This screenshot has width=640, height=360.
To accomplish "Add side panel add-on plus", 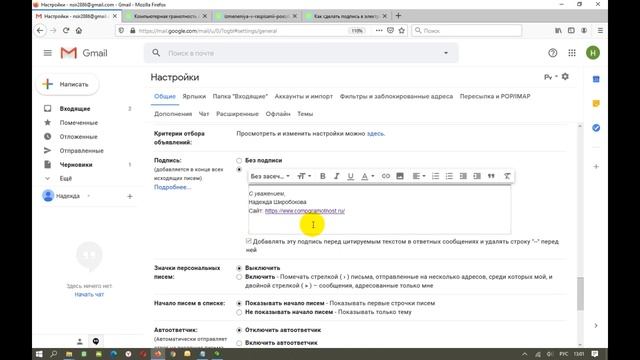I will (x=596, y=167).
